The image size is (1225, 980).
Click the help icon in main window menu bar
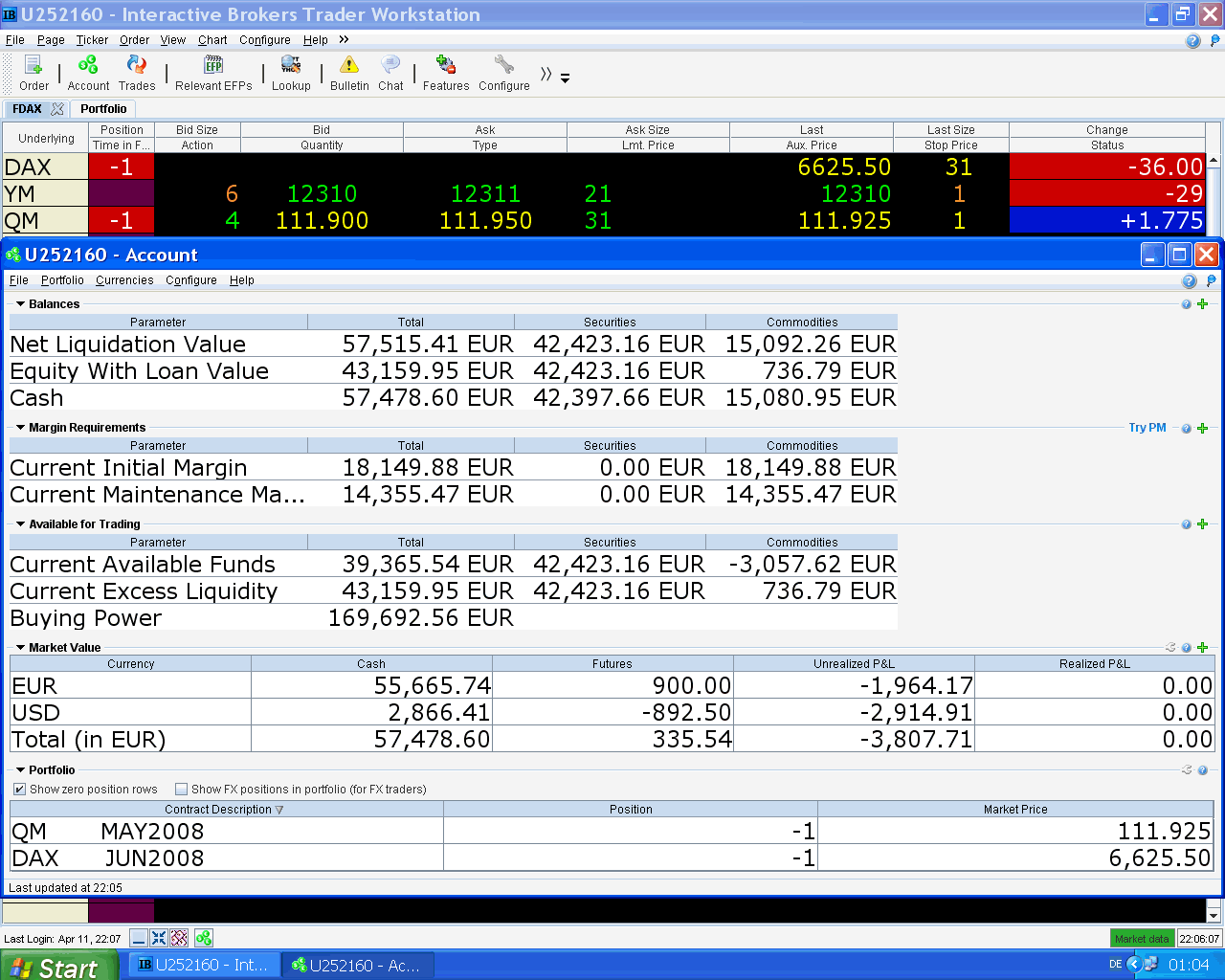(1192, 40)
